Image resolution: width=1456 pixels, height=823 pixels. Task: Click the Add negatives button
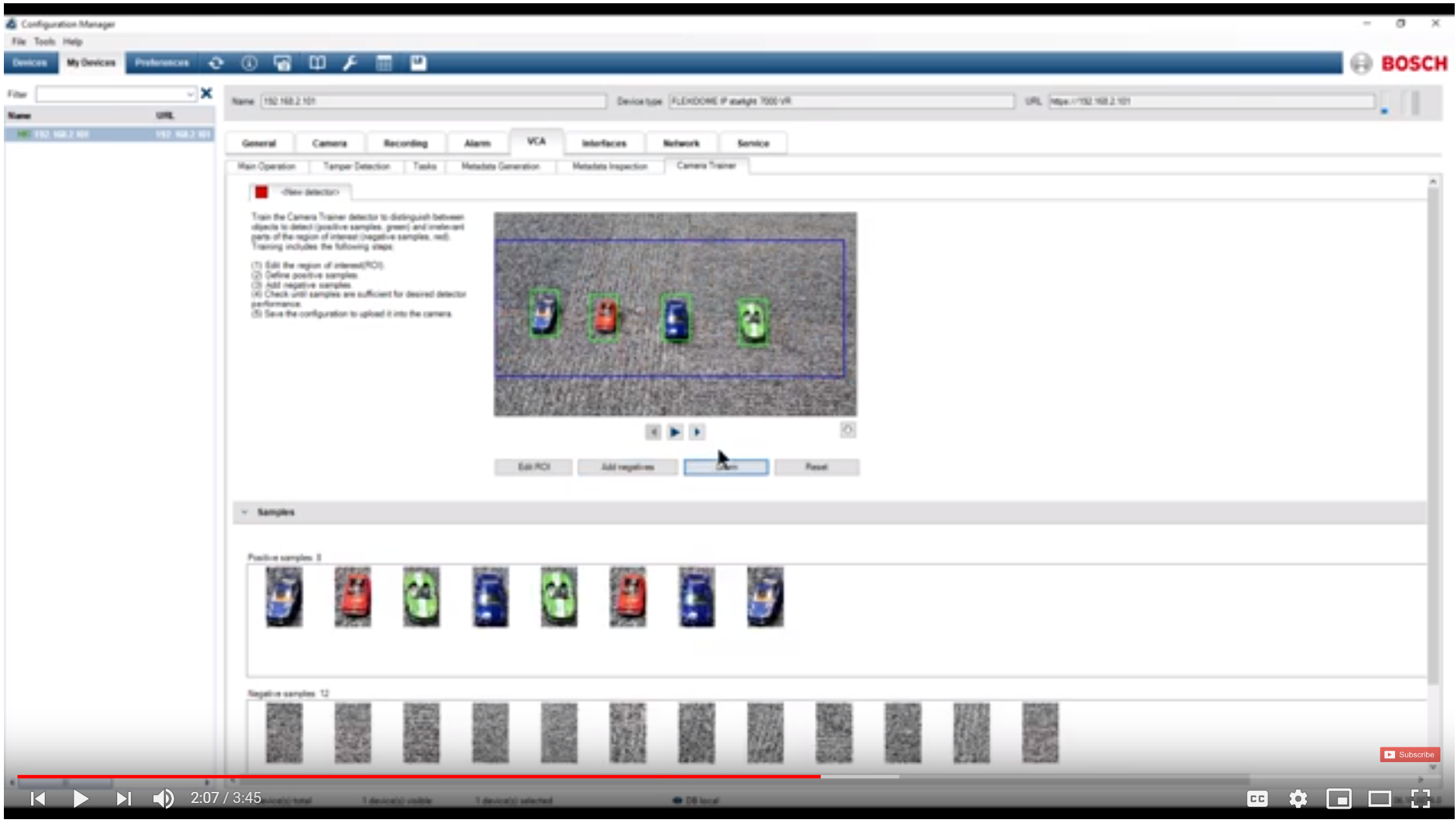(627, 467)
